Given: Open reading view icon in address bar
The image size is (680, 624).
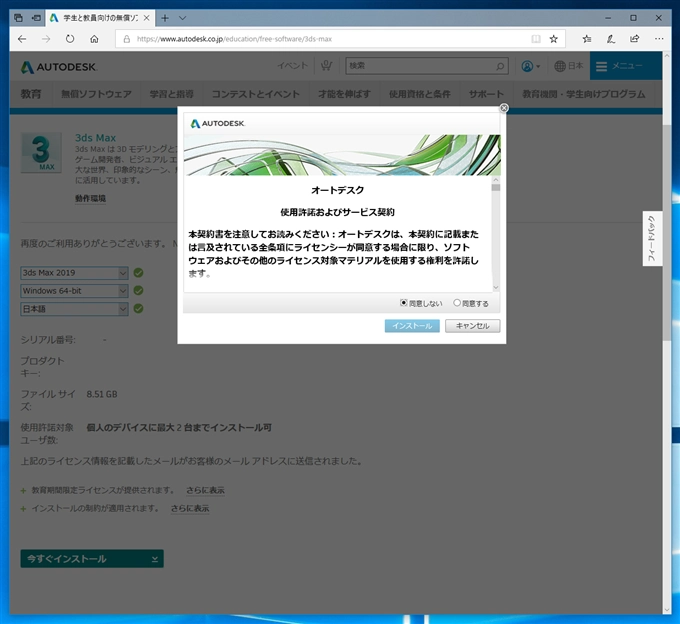Looking at the screenshot, I should (x=536, y=39).
